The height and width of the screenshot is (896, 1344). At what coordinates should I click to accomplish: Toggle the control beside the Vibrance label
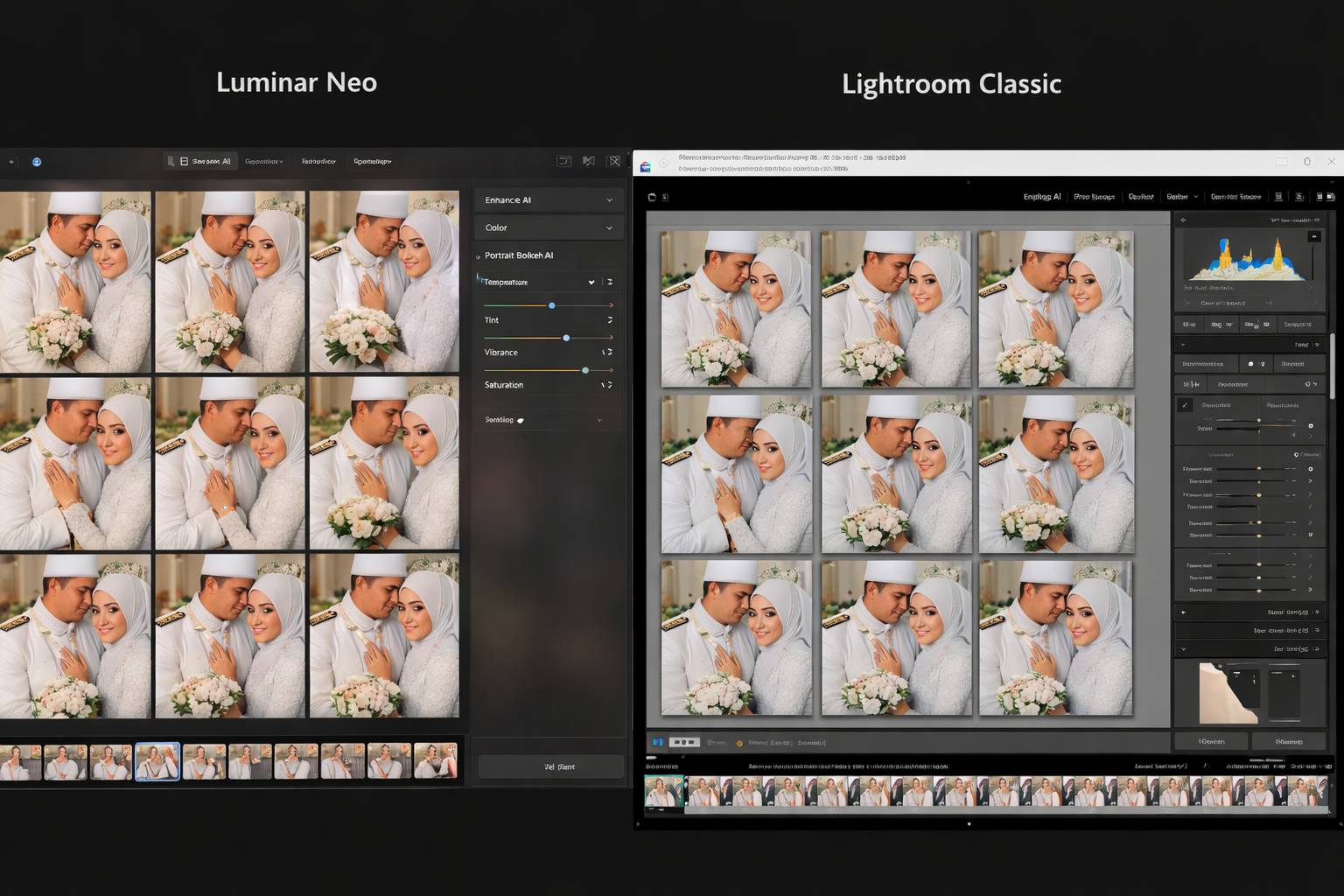[x=606, y=353]
